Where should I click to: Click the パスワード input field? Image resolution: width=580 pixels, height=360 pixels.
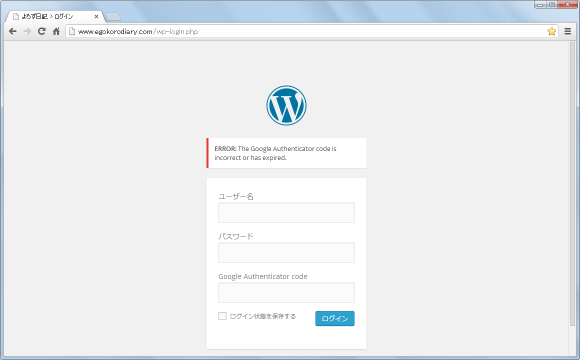point(286,252)
